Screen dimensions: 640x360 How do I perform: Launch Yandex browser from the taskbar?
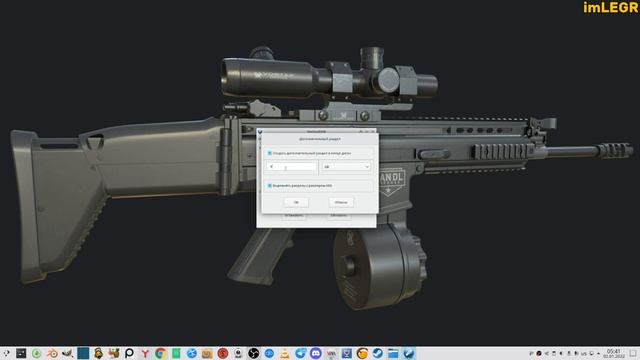coord(145,353)
